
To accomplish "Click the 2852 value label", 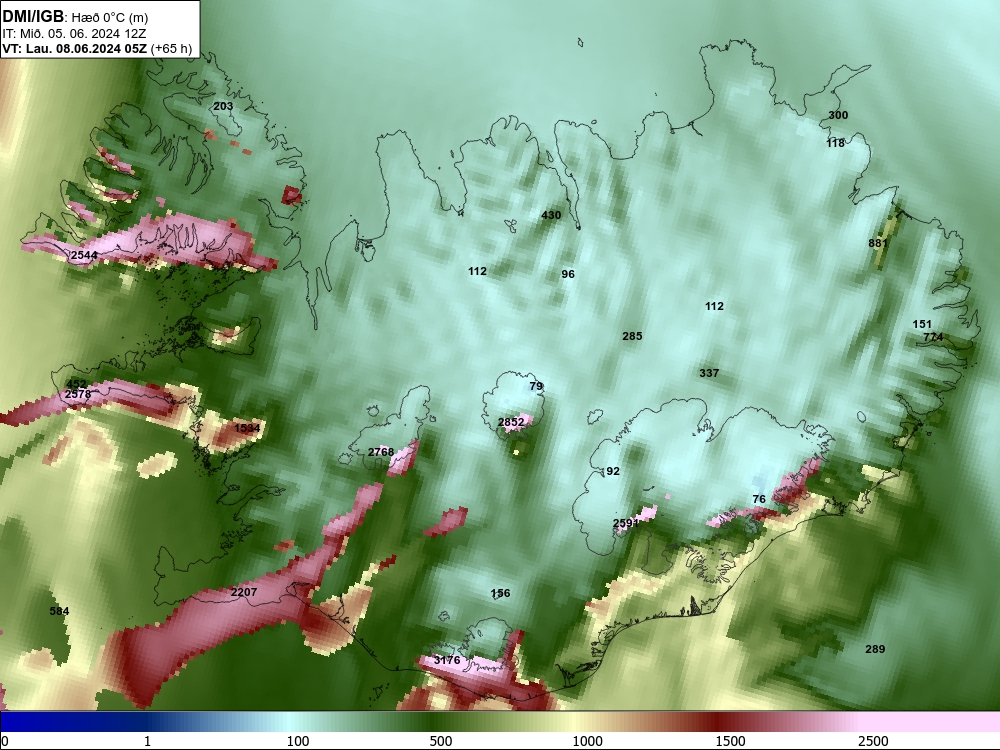I will 511,422.
